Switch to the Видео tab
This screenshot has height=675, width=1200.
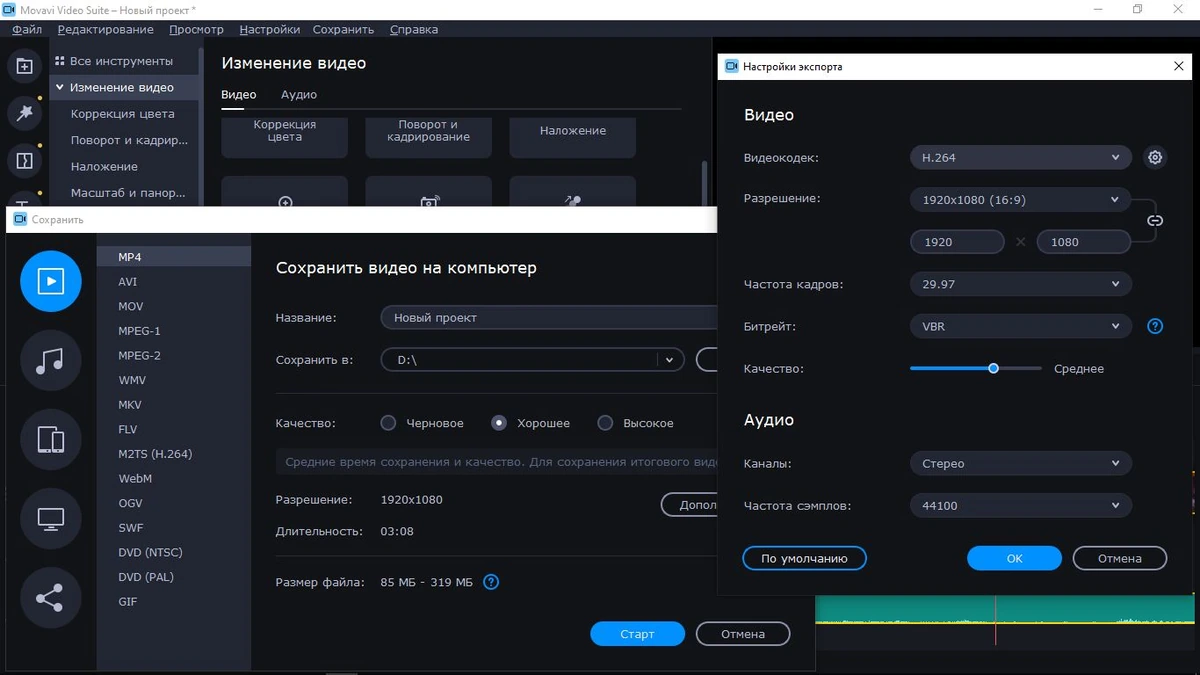(239, 95)
